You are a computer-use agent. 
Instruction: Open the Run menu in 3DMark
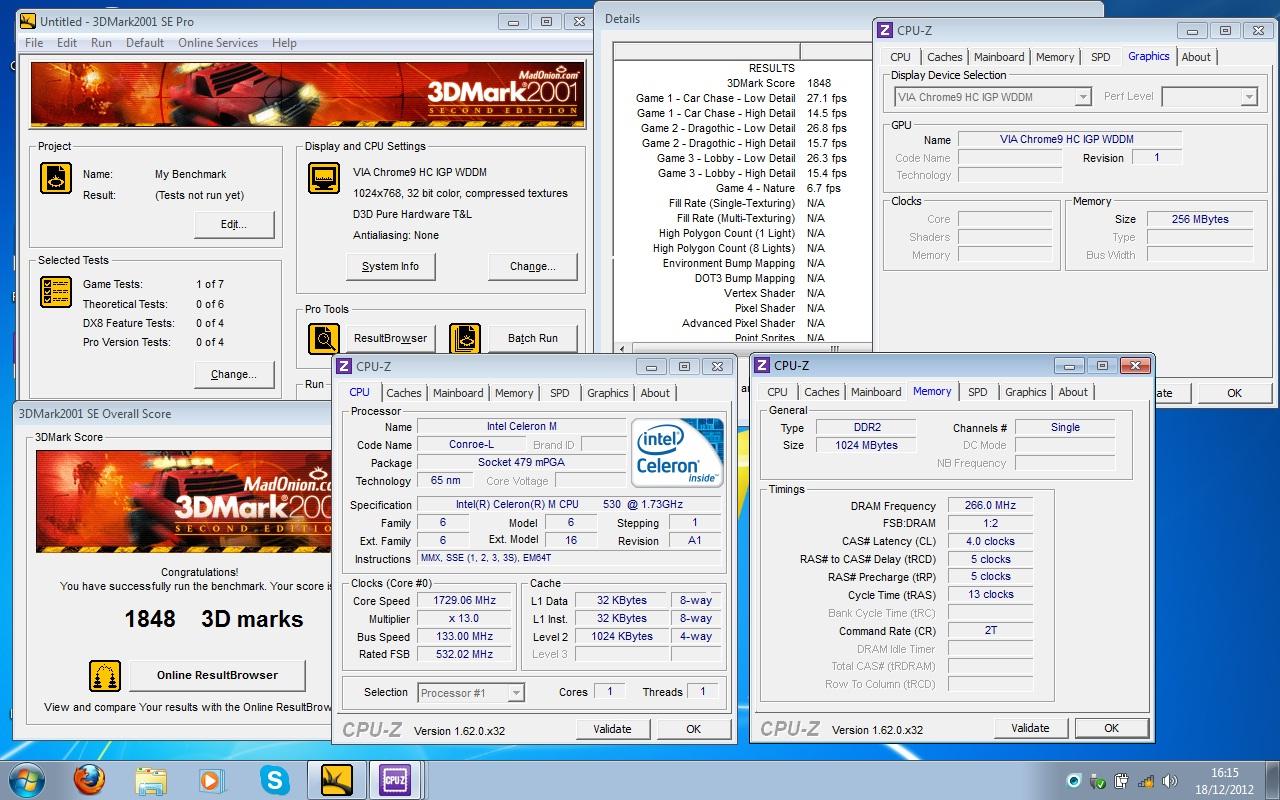[x=101, y=43]
